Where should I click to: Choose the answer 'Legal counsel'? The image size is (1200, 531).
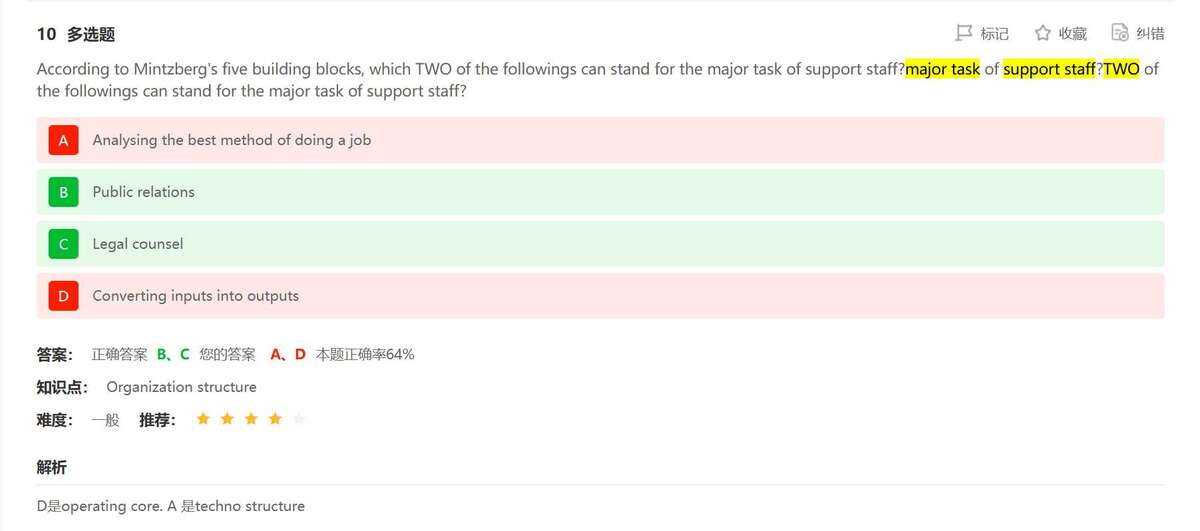(x=137, y=244)
